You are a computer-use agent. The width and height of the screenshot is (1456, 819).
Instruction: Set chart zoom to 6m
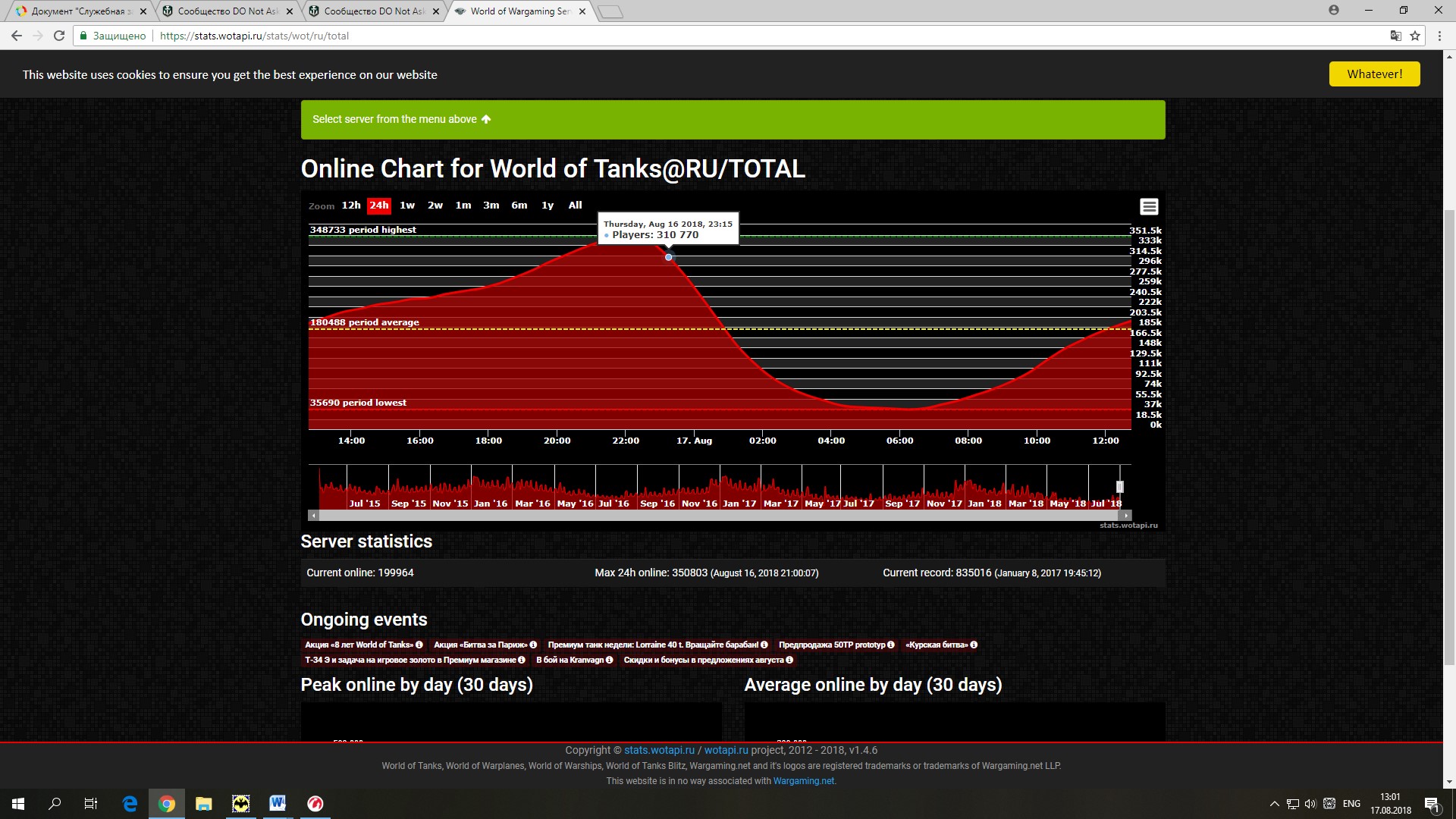[x=519, y=206]
